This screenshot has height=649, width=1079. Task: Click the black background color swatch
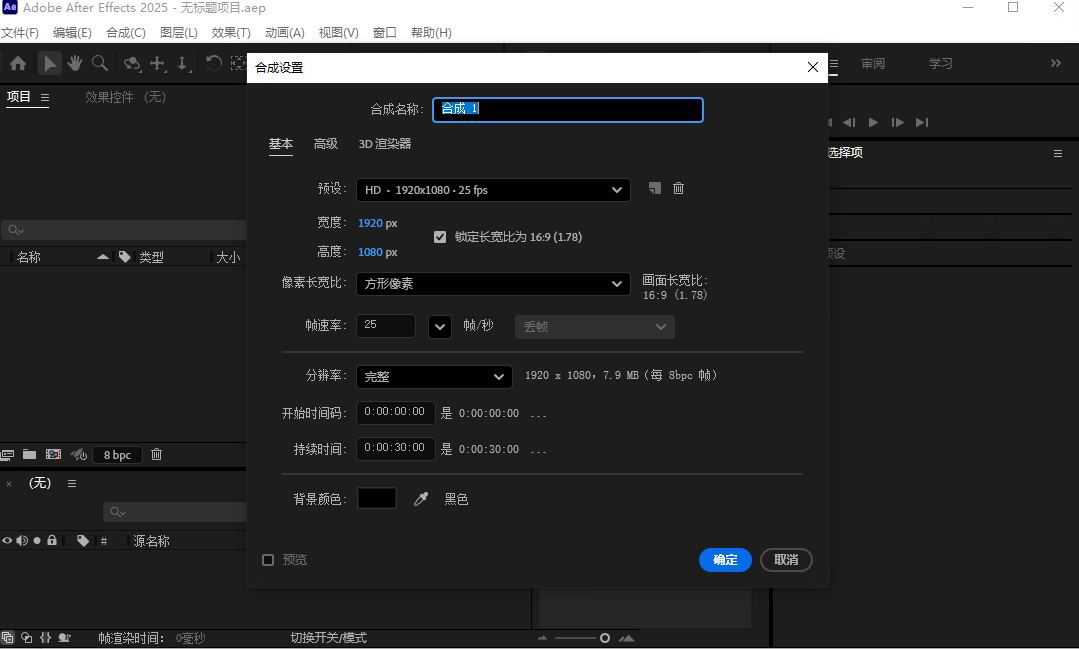pos(377,498)
